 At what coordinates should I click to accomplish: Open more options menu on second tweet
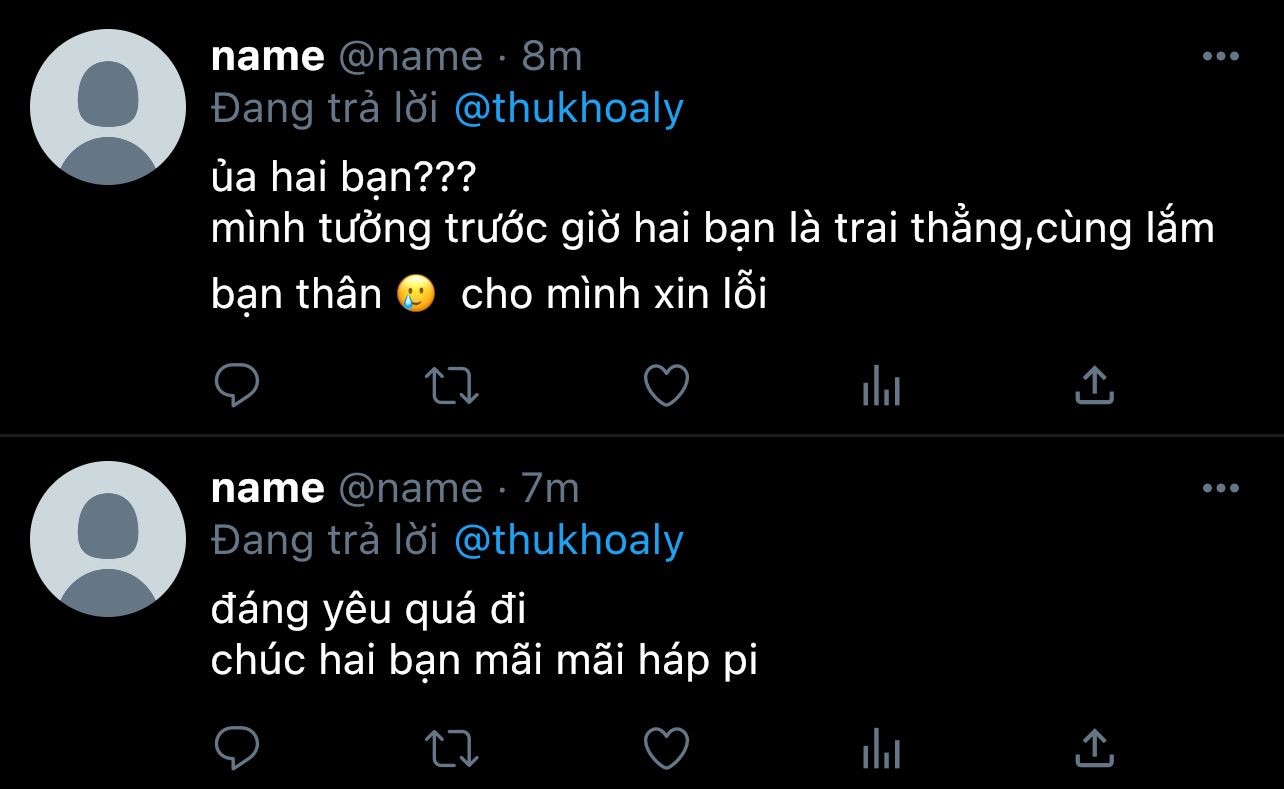[x=1220, y=489]
